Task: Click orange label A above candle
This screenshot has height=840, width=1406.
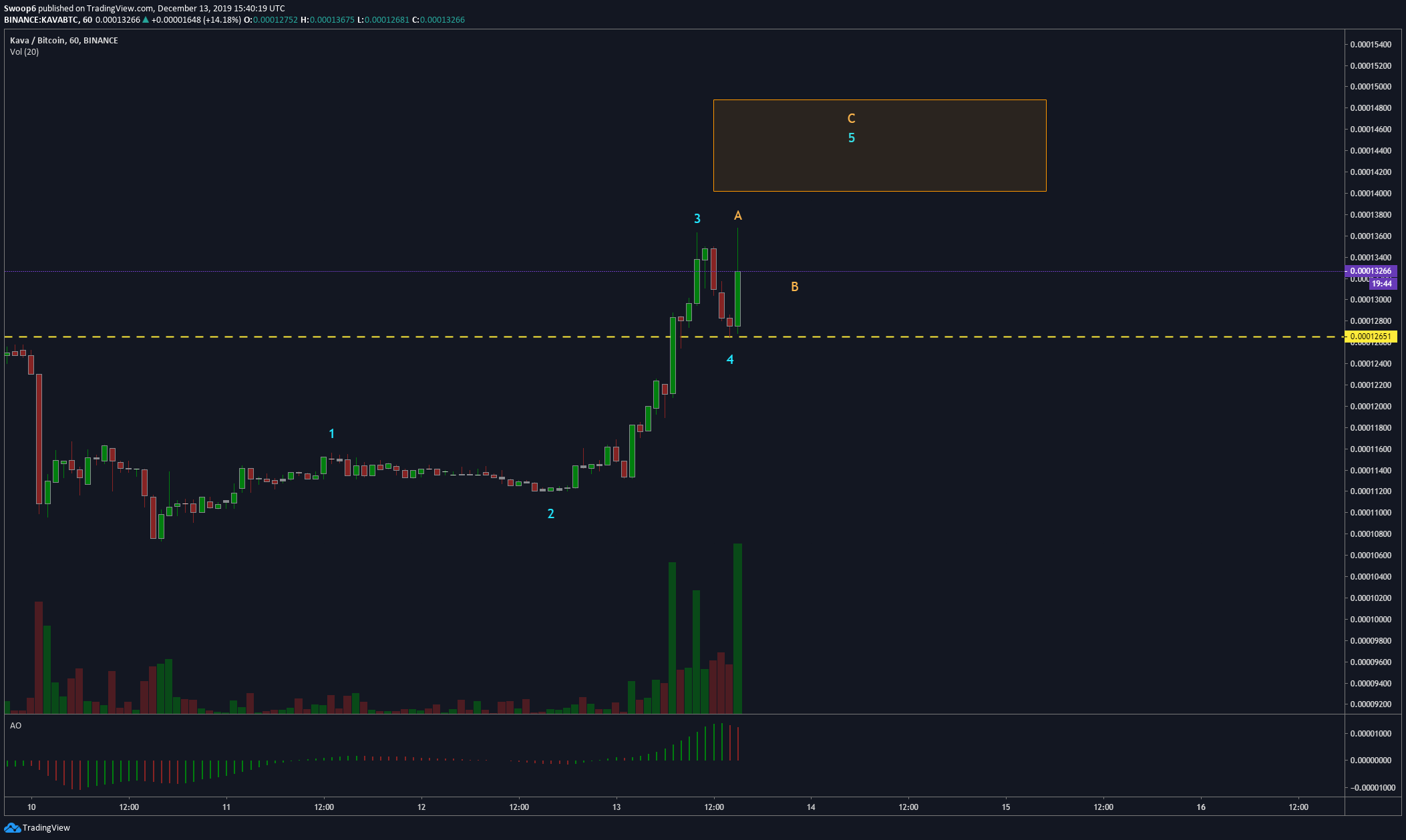Action: click(738, 216)
